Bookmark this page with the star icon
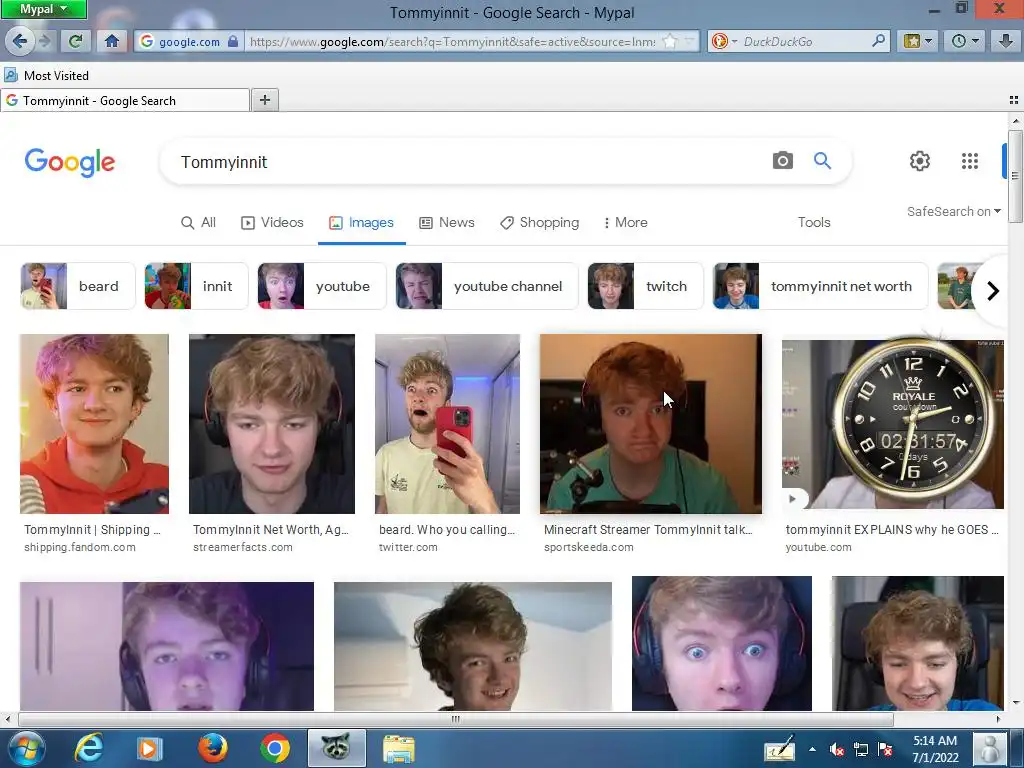Image resolution: width=1024 pixels, height=768 pixels. click(x=670, y=41)
